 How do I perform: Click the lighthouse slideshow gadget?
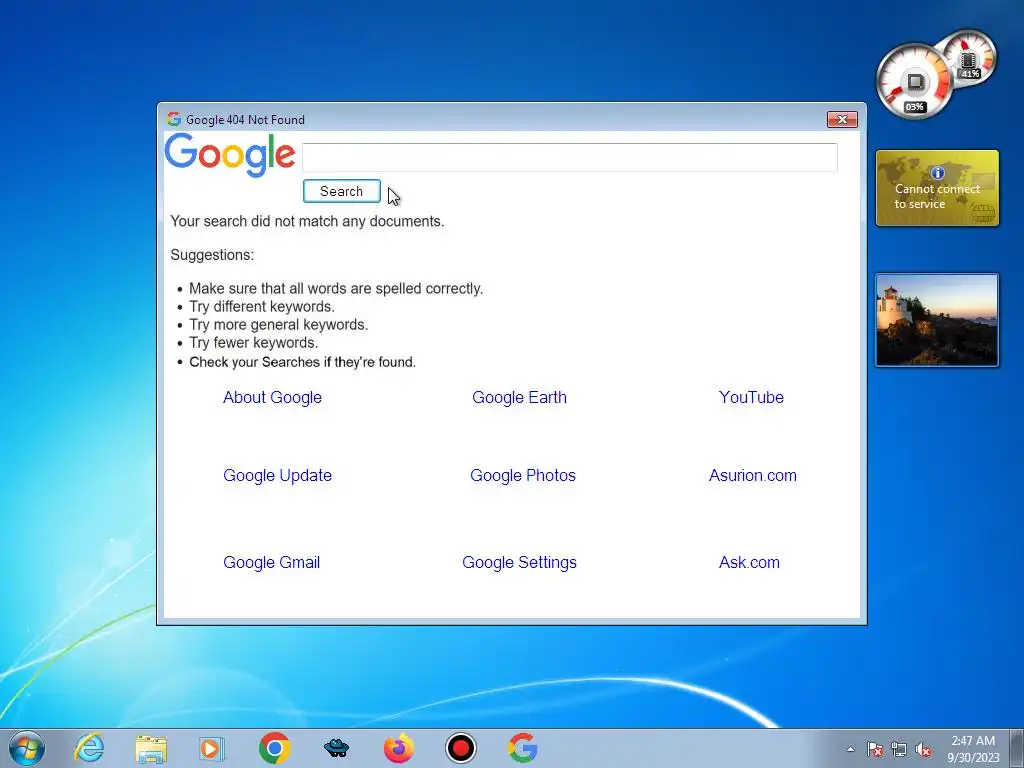pyautogui.click(x=937, y=320)
